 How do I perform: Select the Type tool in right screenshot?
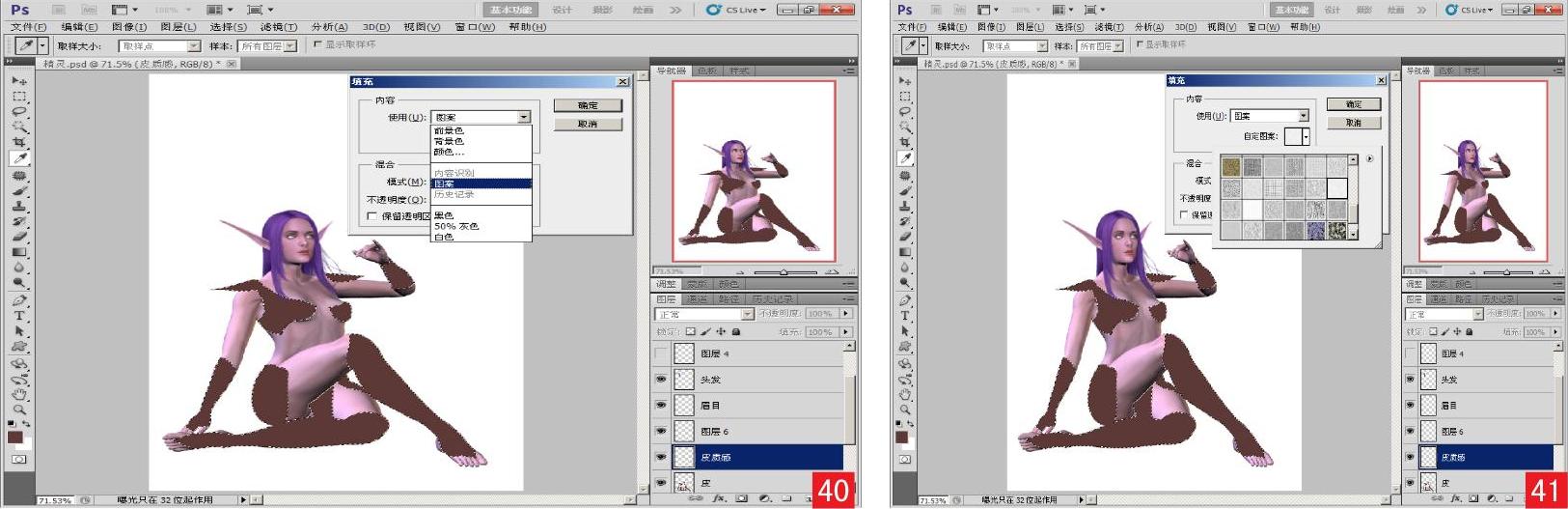905,316
